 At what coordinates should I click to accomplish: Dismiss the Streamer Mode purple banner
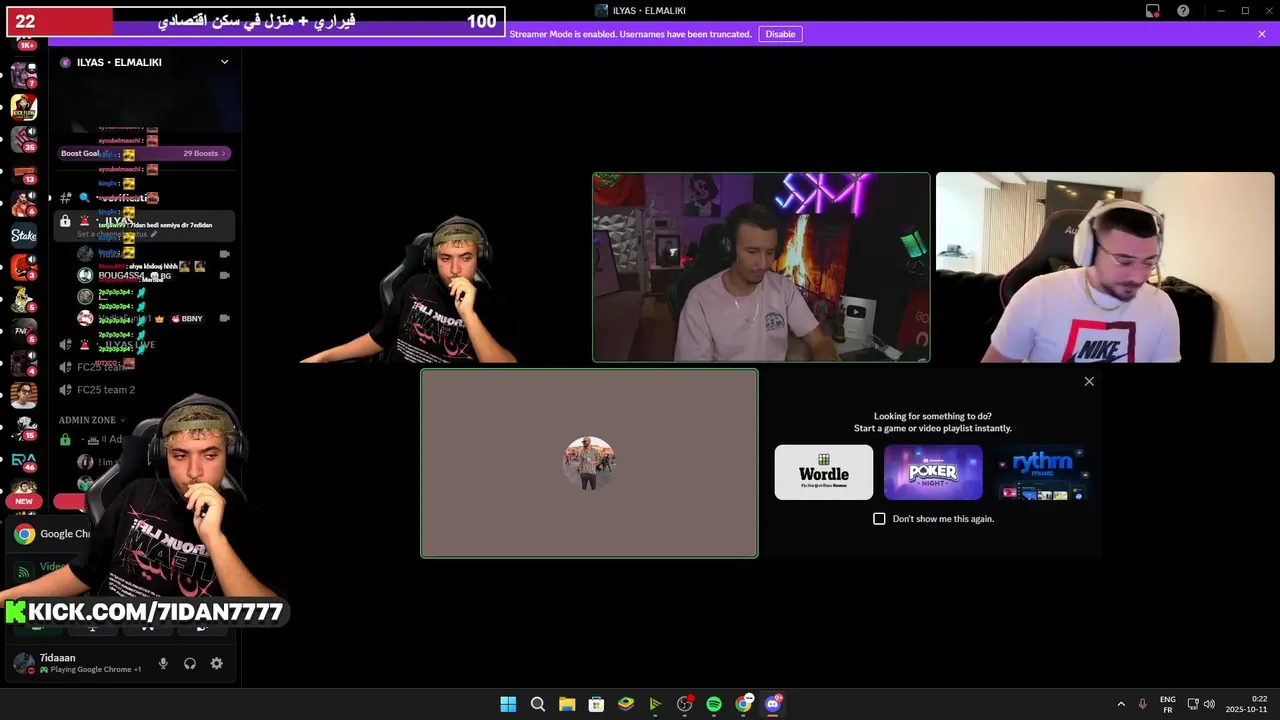tap(1262, 34)
